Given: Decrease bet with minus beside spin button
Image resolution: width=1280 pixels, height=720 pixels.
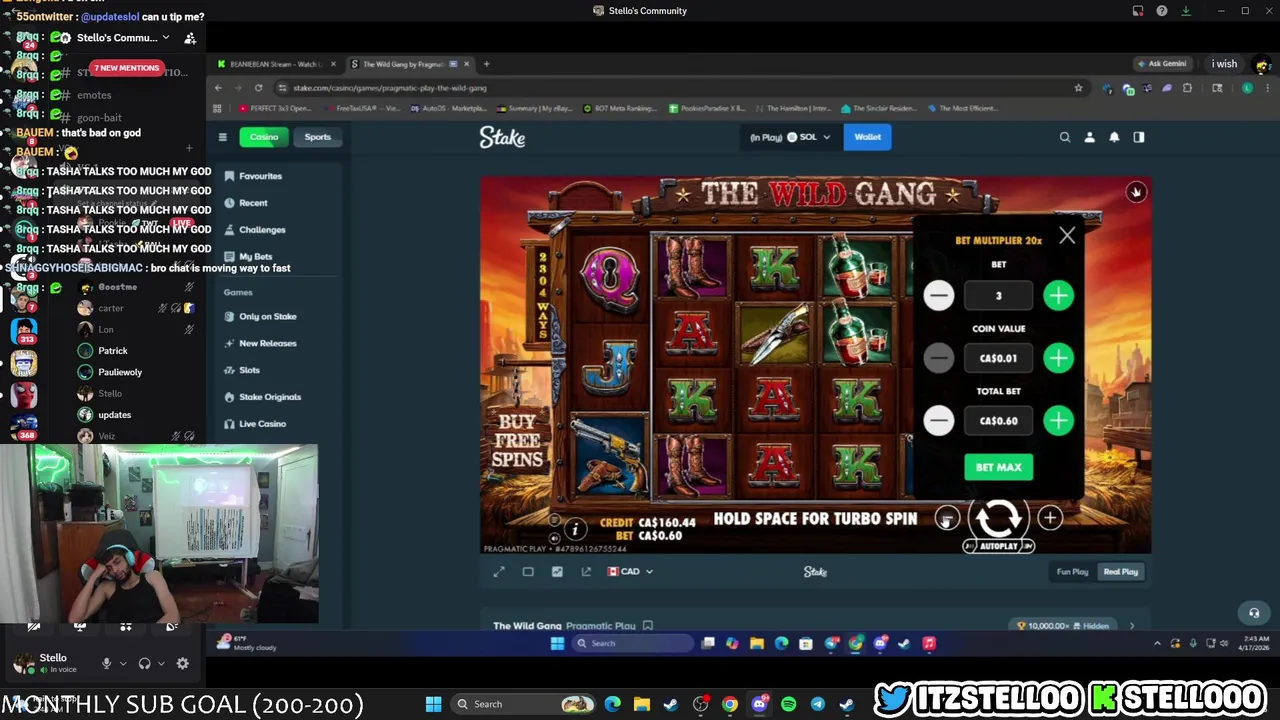Looking at the screenshot, I should [947, 518].
